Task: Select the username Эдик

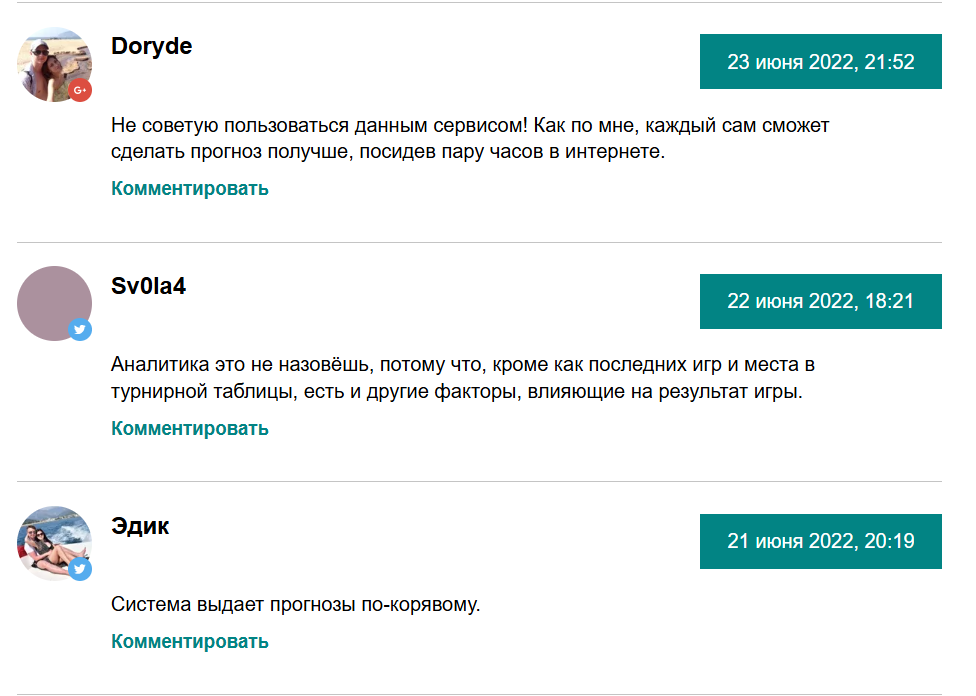Action: (x=141, y=526)
